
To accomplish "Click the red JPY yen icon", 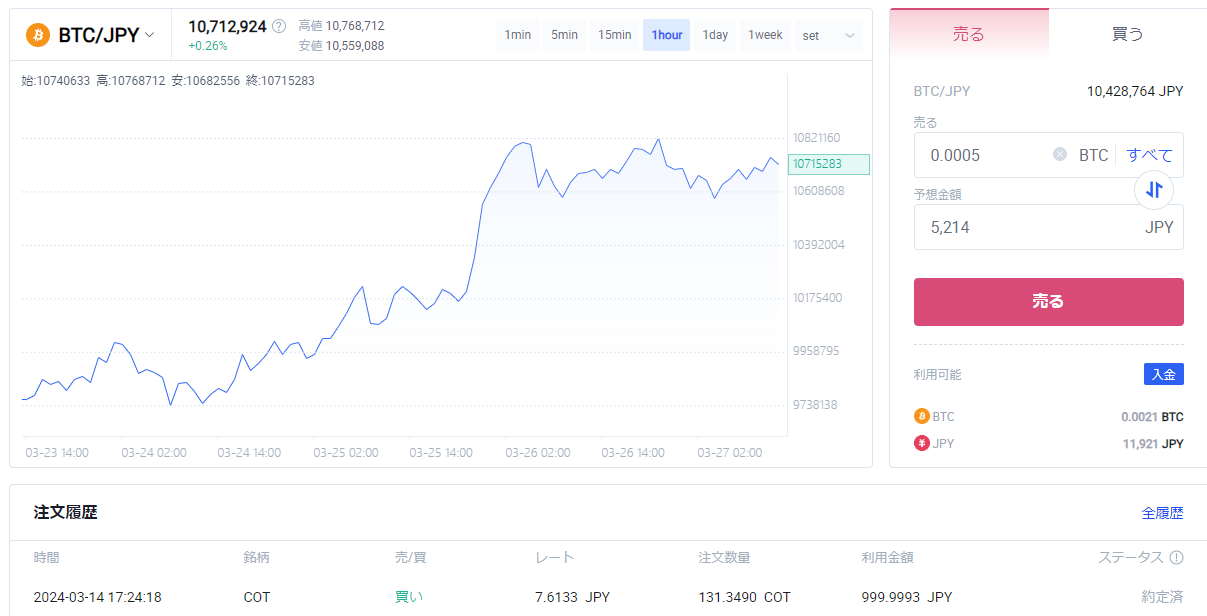I will point(921,443).
